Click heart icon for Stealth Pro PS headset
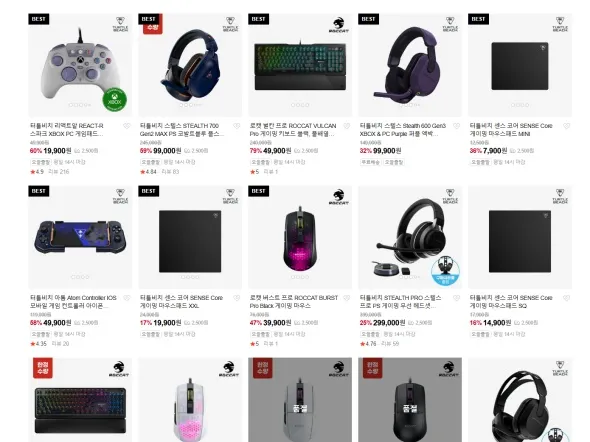The width and height of the screenshot is (590, 442). point(456,298)
